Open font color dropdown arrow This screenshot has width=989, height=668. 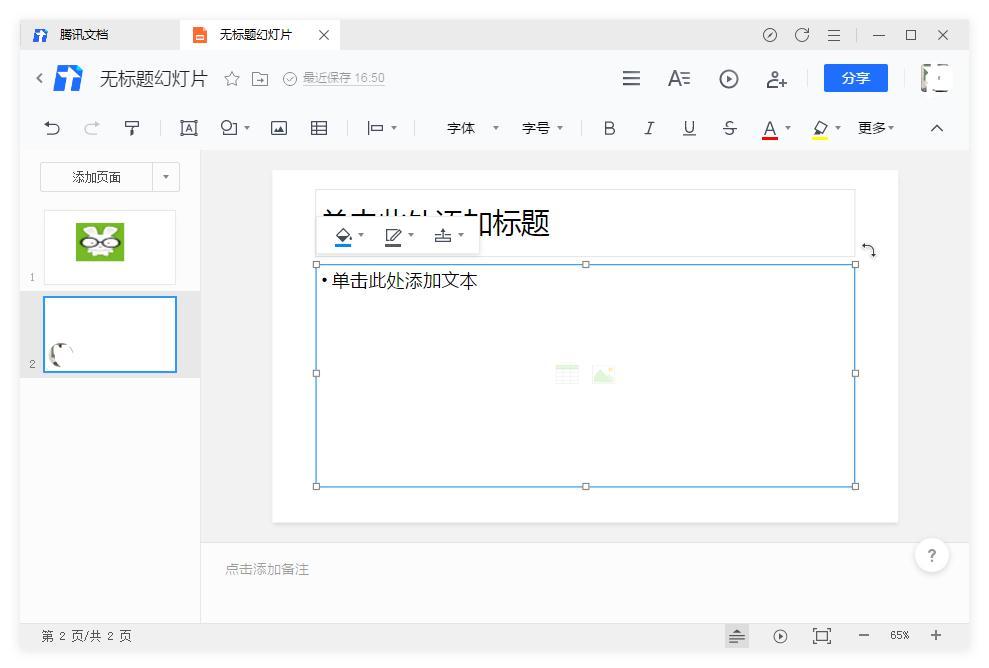click(788, 128)
